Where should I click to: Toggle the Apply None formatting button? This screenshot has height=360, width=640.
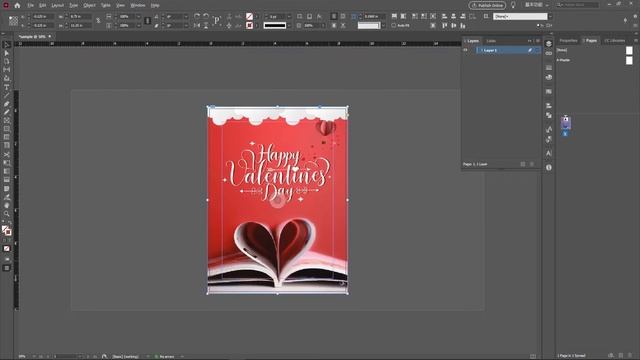7,249
